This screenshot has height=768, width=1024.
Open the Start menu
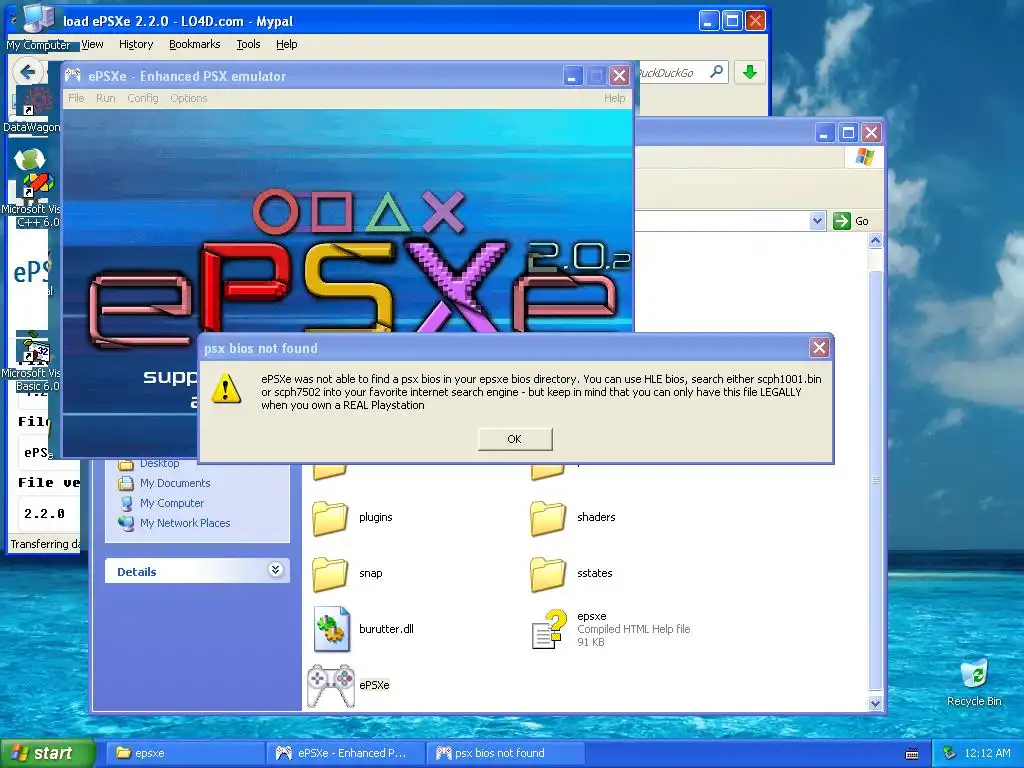click(48, 753)
